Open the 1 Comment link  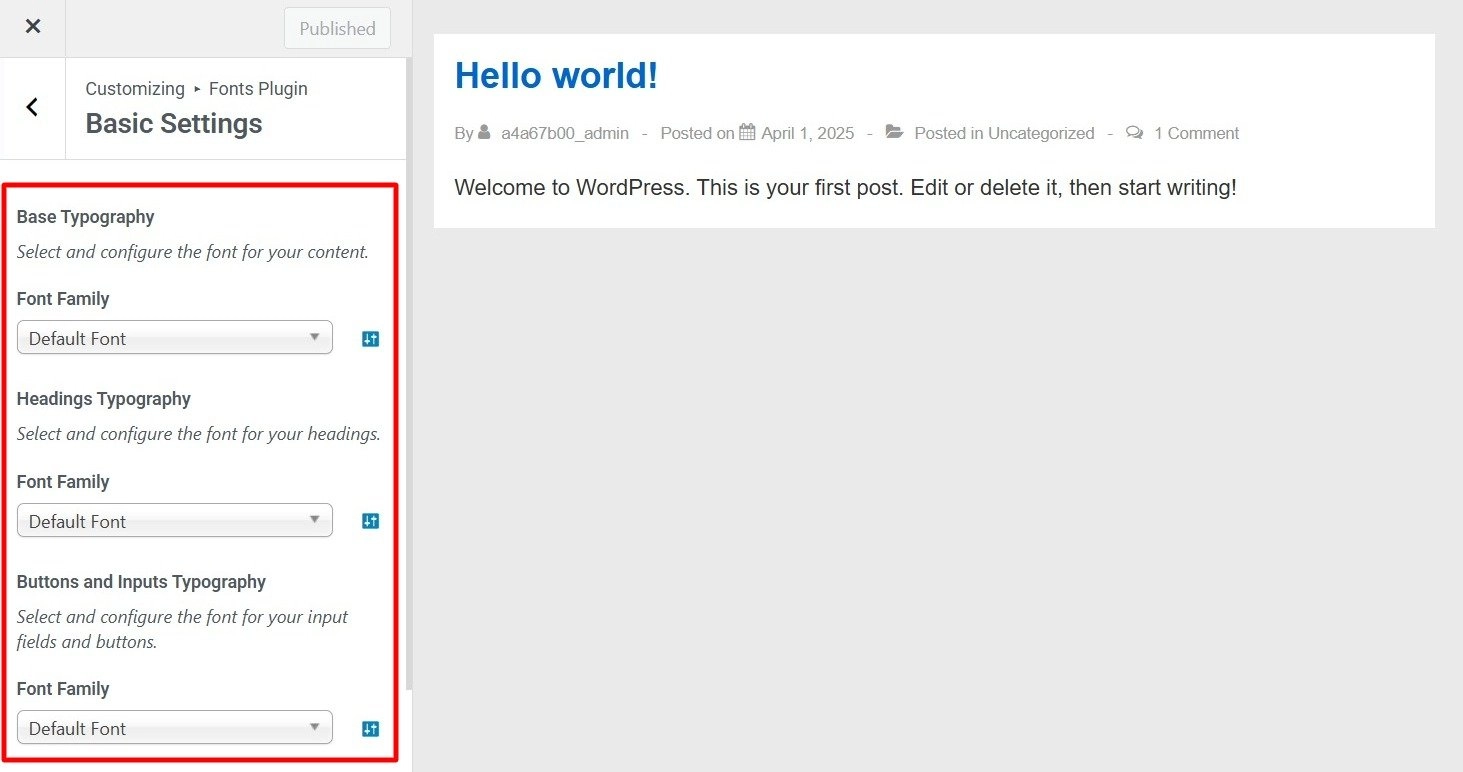pyautogui.click(x=1196, y=133)
